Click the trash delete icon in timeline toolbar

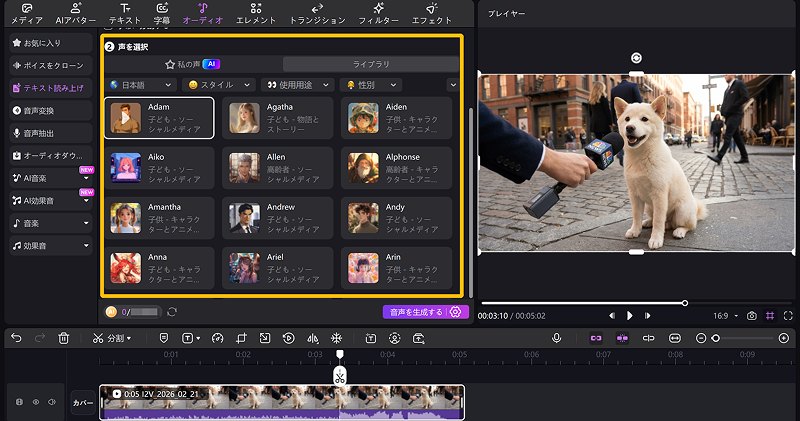pyautogui.click(x=64, y=338)
